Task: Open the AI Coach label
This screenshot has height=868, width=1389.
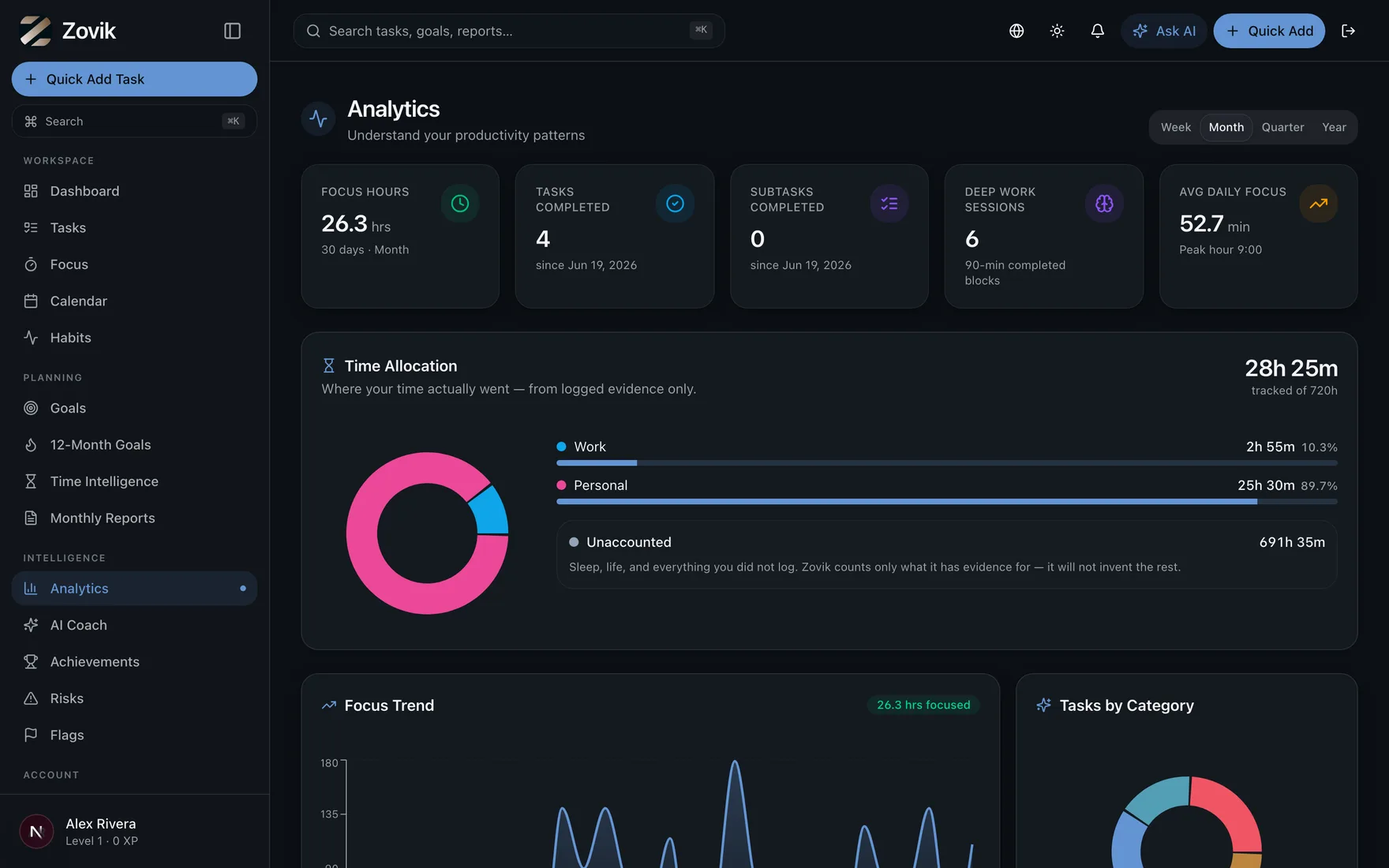Action: (79, 625)
